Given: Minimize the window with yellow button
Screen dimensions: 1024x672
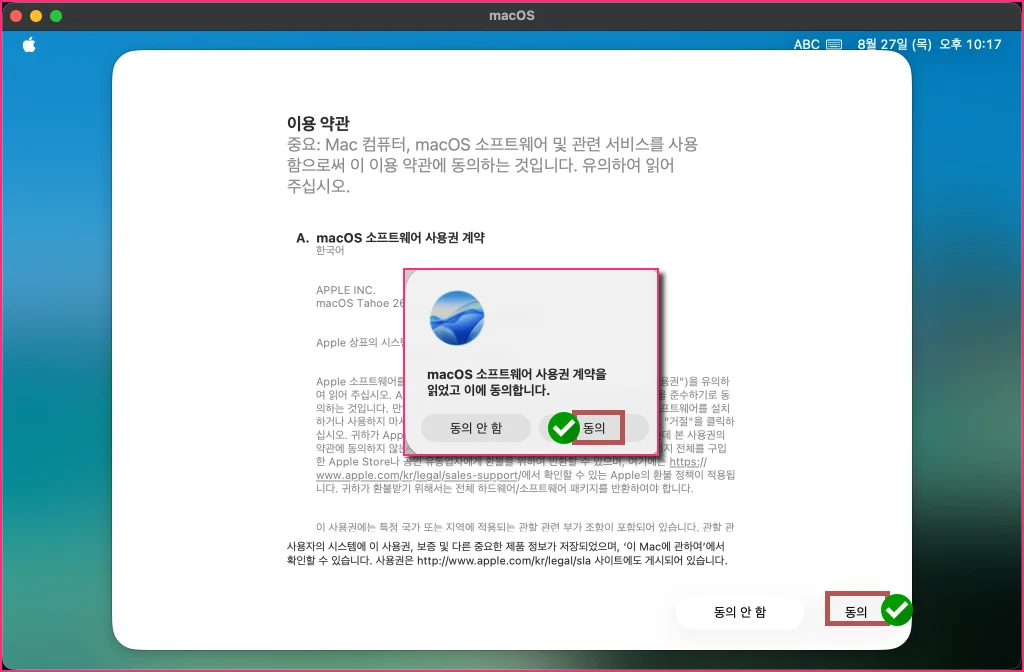Looking at the screenshot, I should (x=36, y=16).
